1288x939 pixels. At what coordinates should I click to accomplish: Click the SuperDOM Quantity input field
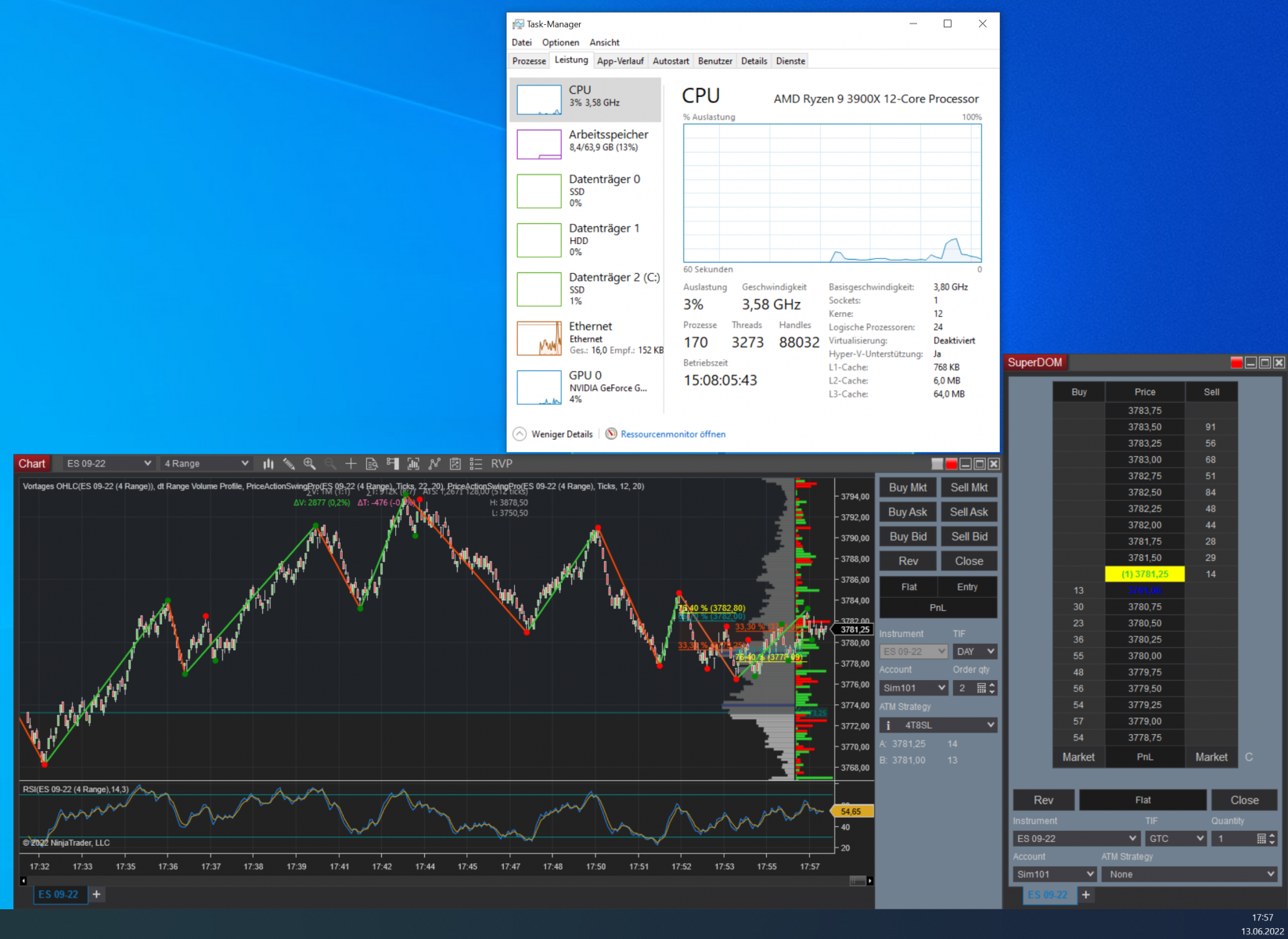coord(1233,839)
